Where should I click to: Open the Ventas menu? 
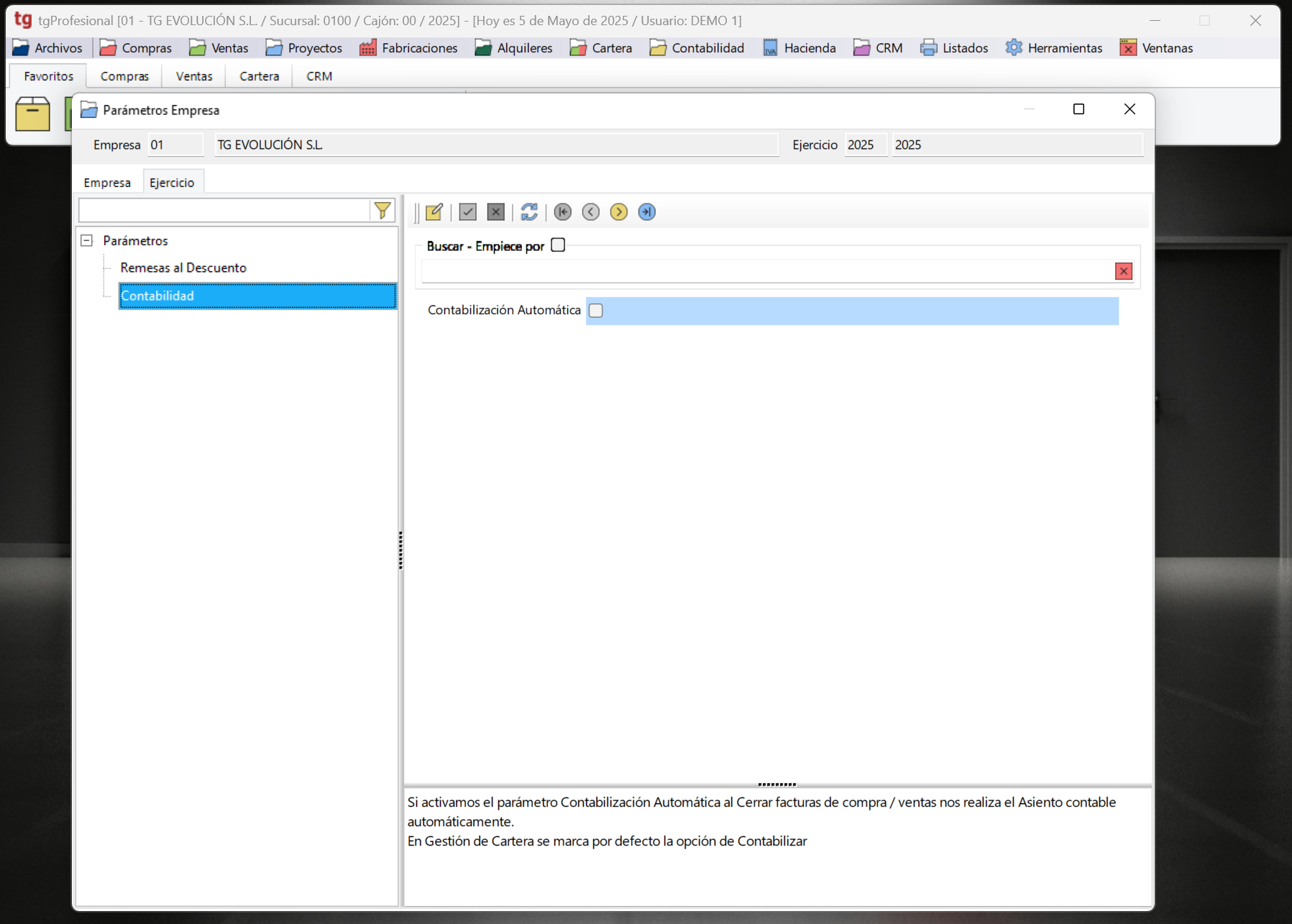(x=219, y=48)
